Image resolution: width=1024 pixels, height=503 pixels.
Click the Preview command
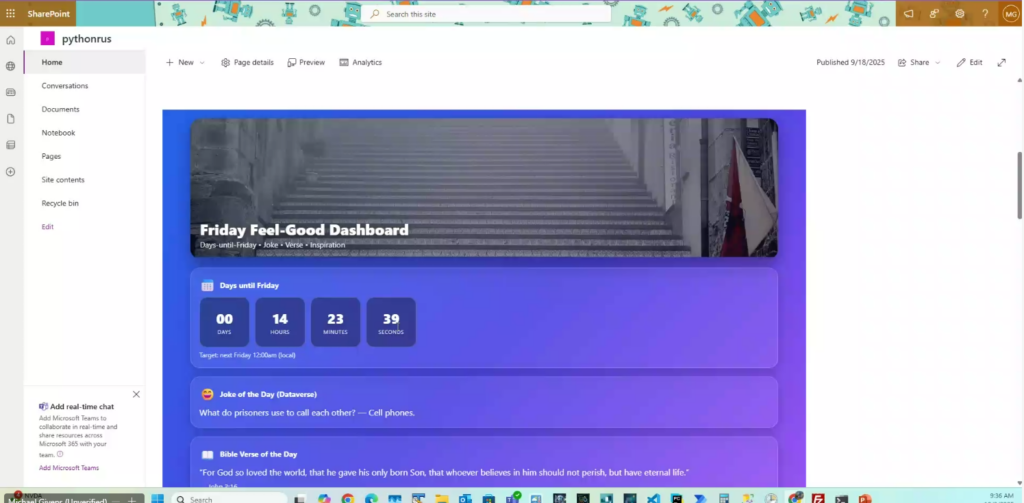306,62
